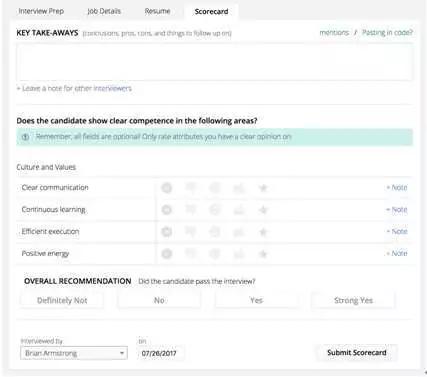Choose Strong Yes as overall recommendation
Screen dimensions: 427x377
(353, 300)
